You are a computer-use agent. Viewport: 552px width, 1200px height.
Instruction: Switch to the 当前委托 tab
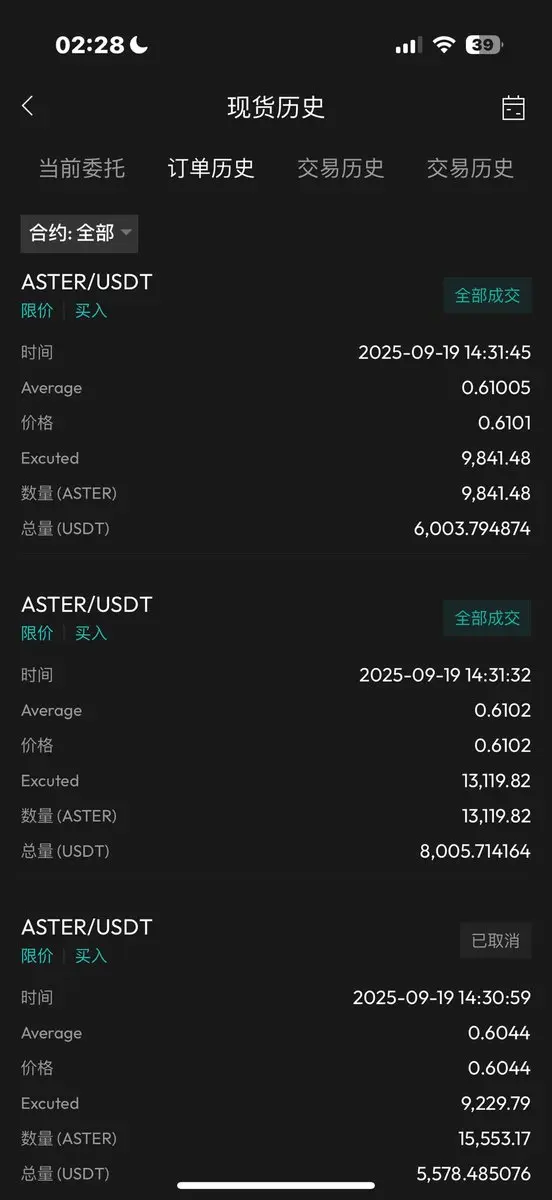[x=82, y=168]
